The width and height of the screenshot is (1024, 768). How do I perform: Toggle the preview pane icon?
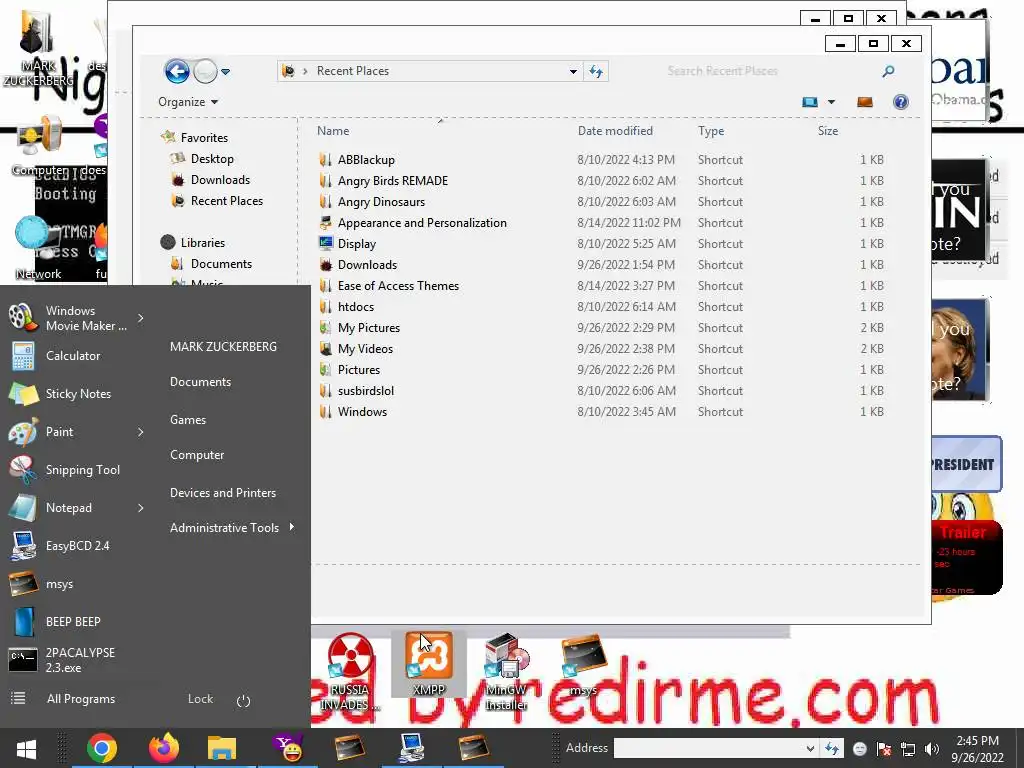[x=865, y=102]
